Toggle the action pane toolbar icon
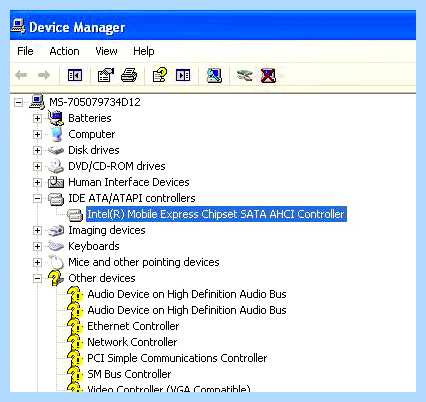 183,75
